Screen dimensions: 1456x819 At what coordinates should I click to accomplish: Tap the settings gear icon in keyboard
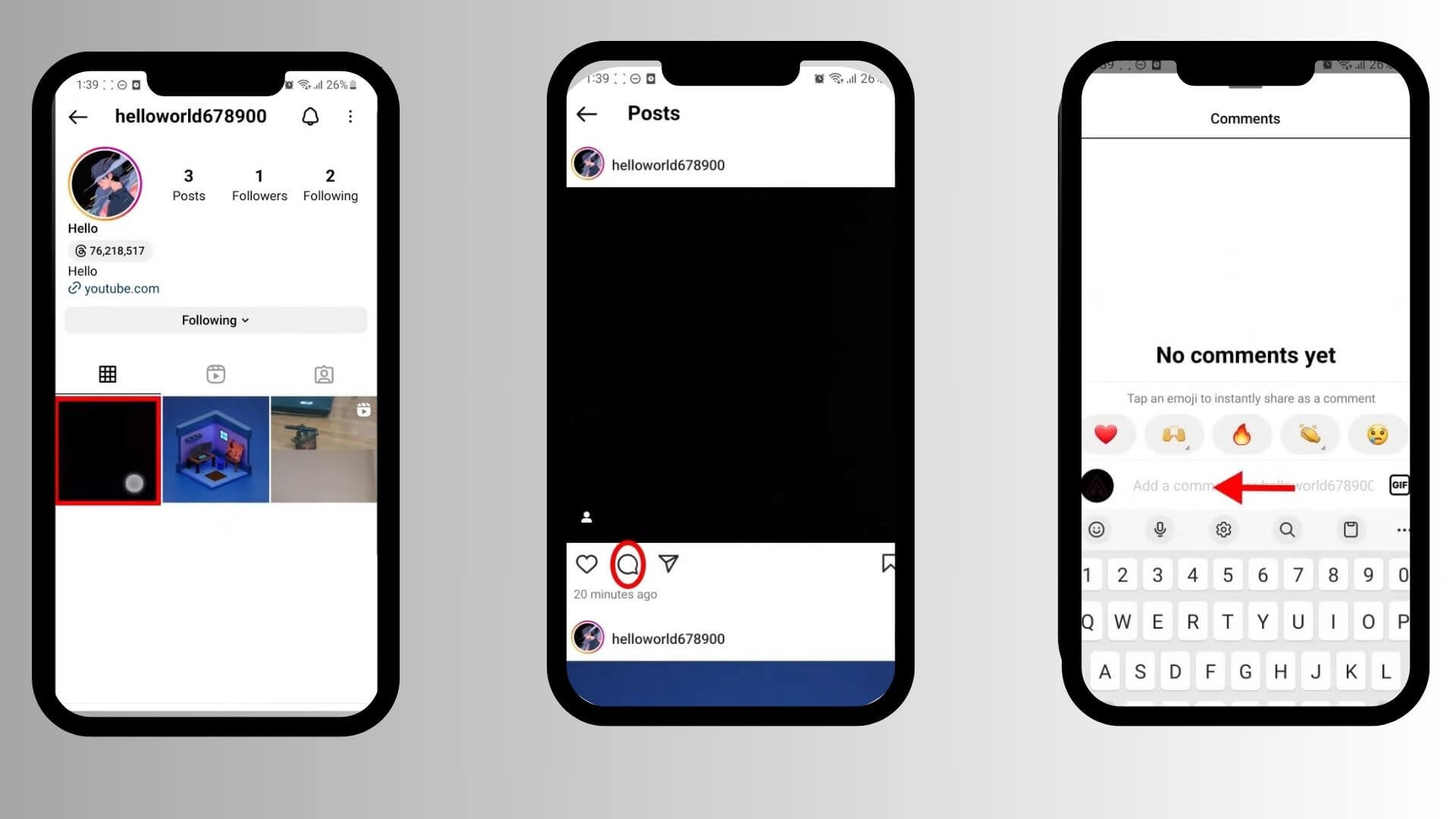[1224, 529]
